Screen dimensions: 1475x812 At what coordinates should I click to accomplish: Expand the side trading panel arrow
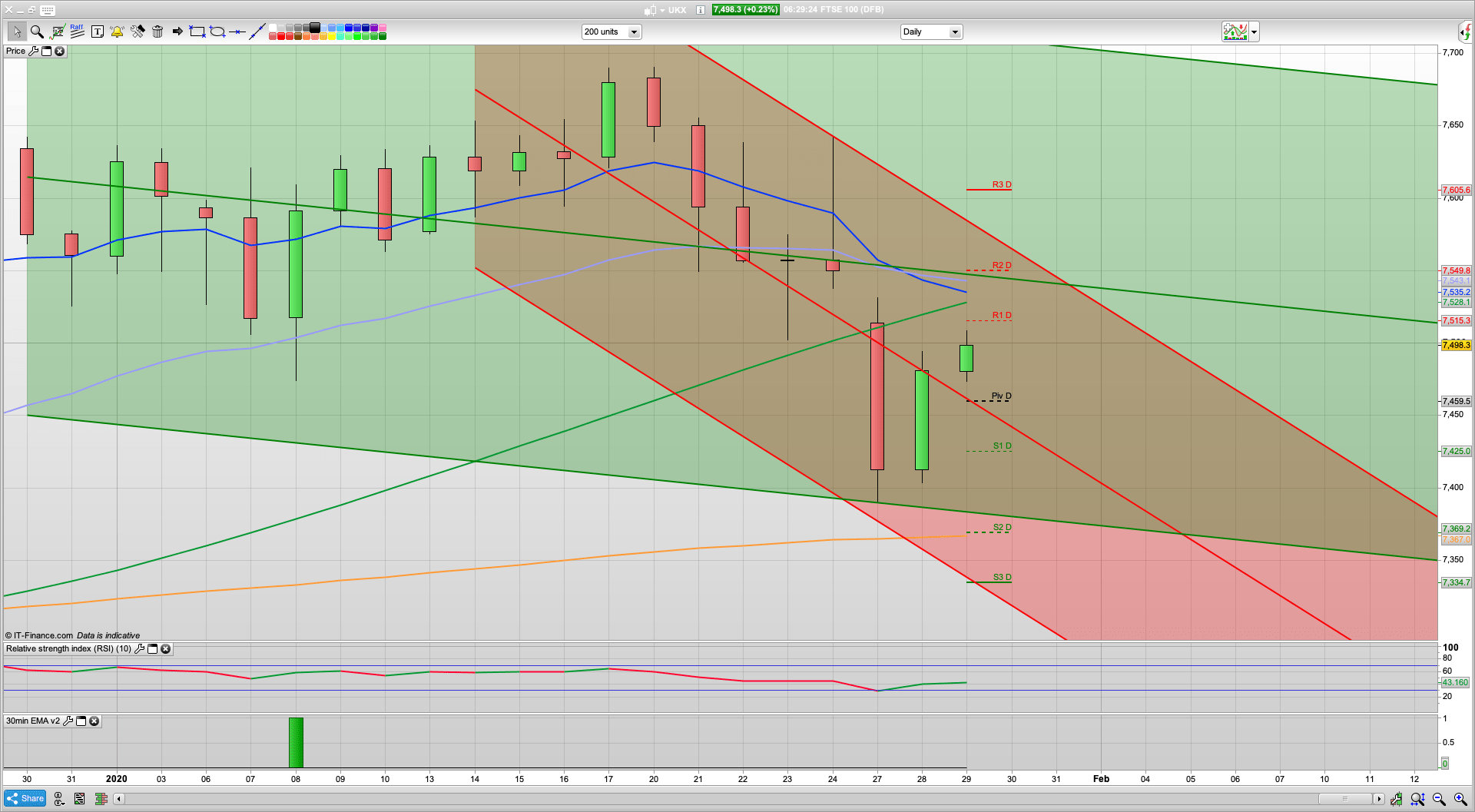pos(1466,31)
